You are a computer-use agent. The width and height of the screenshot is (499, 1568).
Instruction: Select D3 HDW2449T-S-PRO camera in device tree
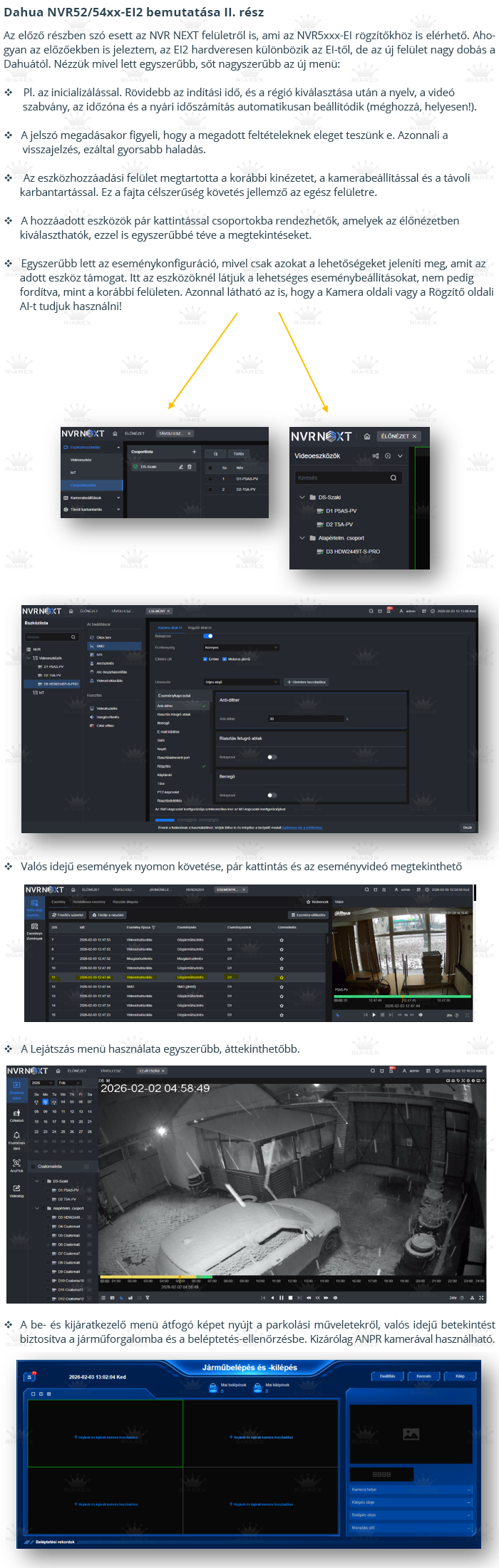353,552
